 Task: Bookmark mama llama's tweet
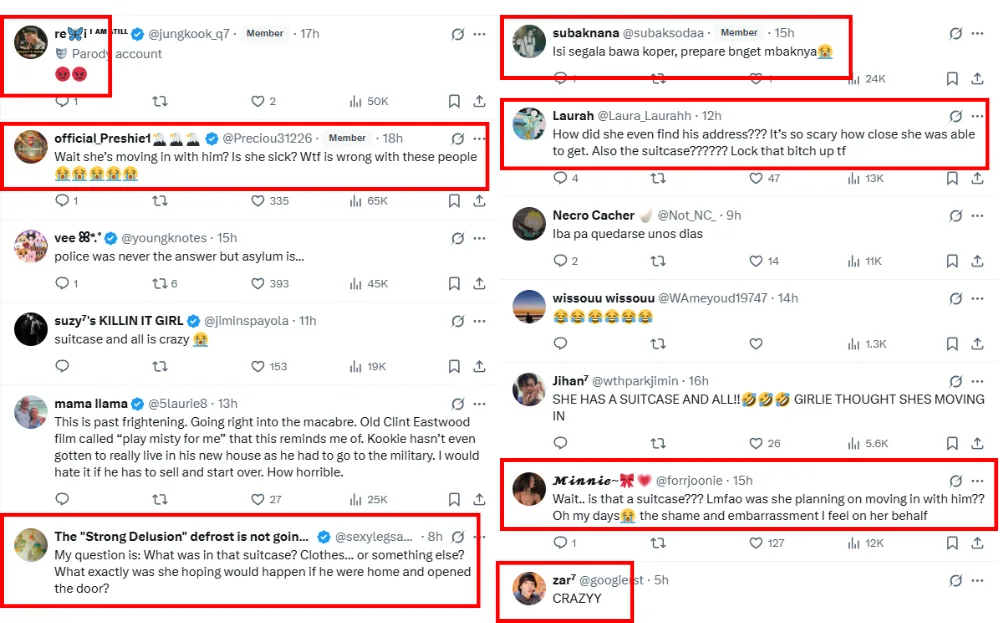coord(454,499)
